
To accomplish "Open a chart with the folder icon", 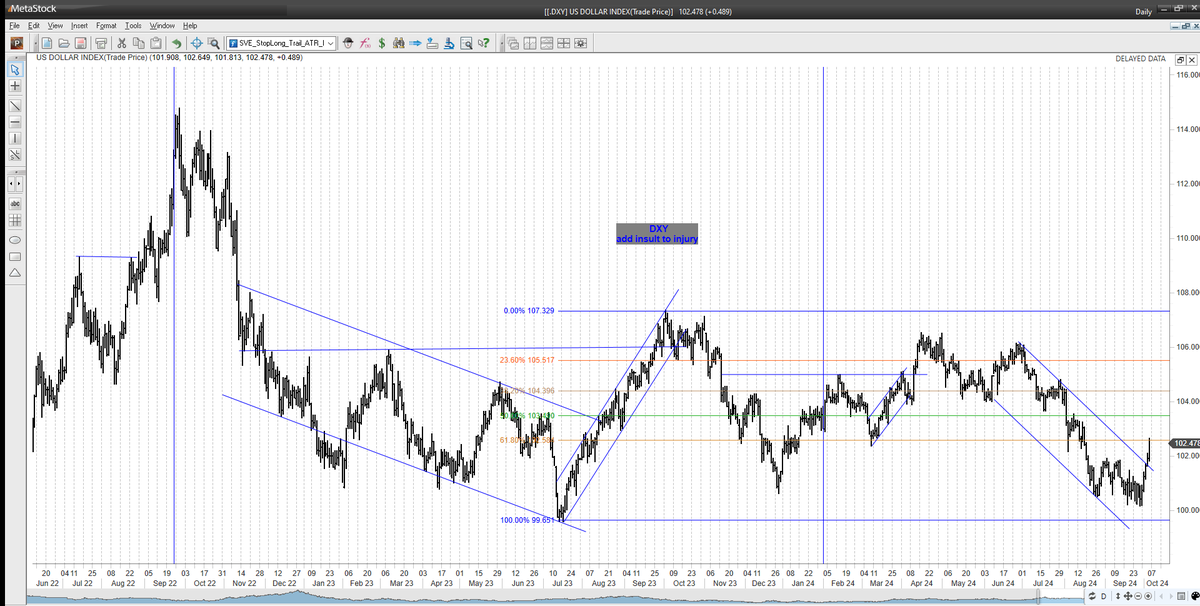I will point(63,43).
